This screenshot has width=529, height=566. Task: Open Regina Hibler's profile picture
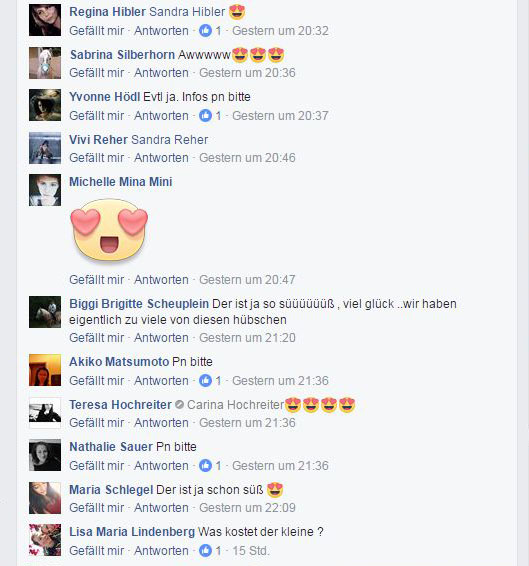[x=45, y=20]
